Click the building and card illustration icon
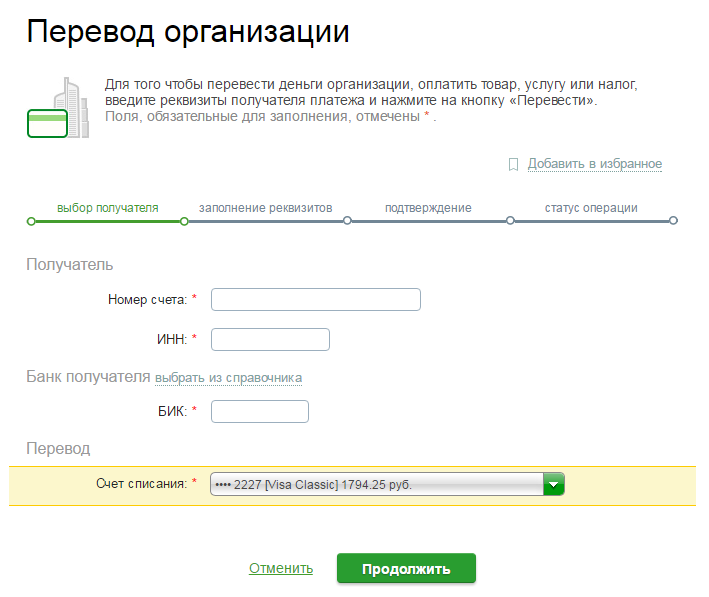Image resolution: width=709 pixels, height=597 pixels. tap(54, 109)
